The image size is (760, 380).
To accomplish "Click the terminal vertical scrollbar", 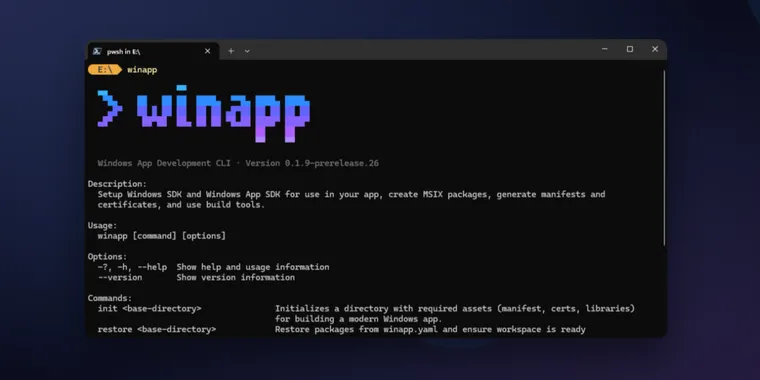I will (664, 158).
